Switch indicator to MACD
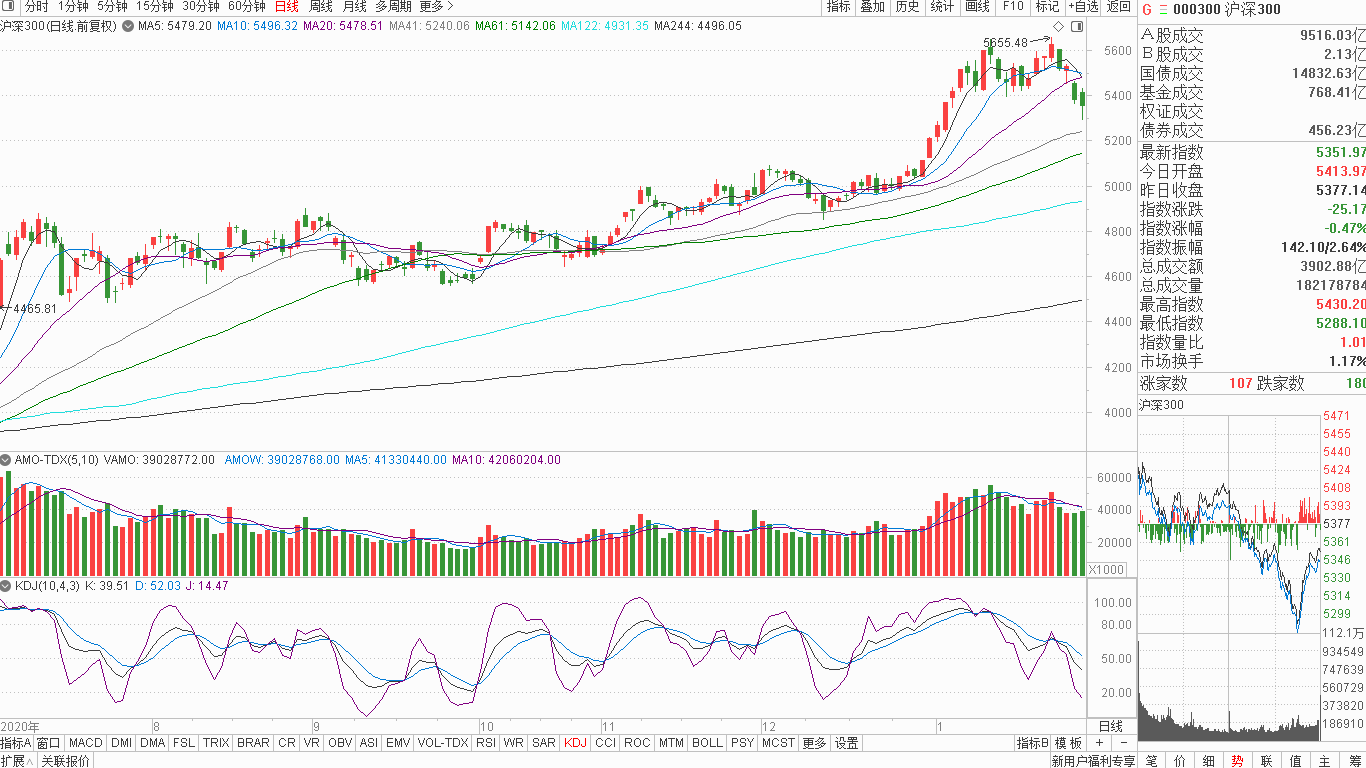 point(86,743)
